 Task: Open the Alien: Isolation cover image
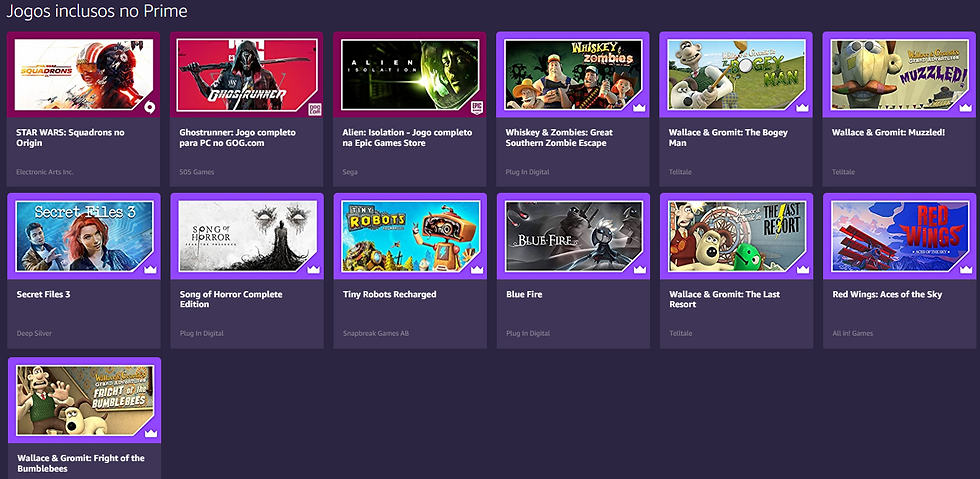410,74
